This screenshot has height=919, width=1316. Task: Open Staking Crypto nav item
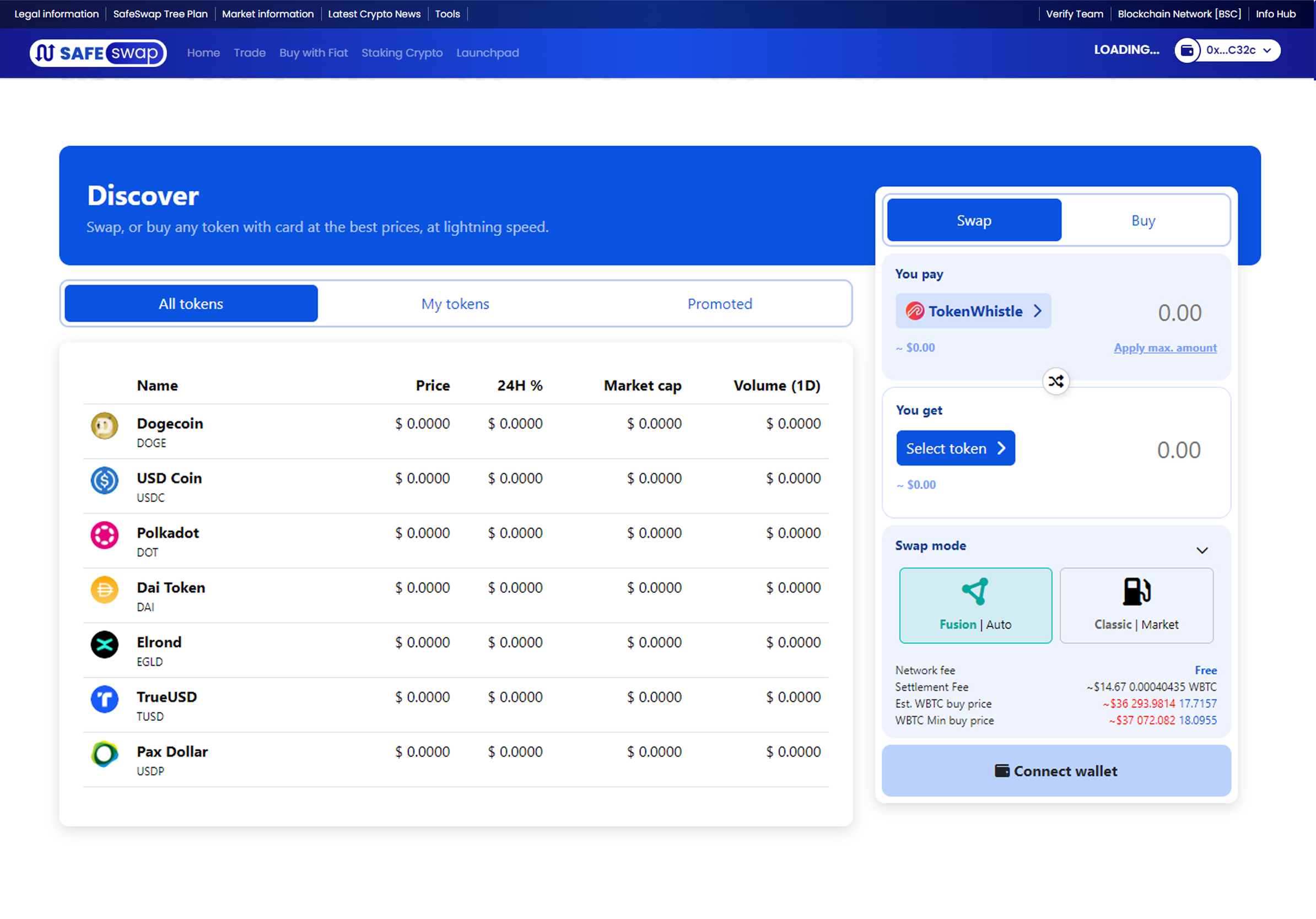coord(402,53)
